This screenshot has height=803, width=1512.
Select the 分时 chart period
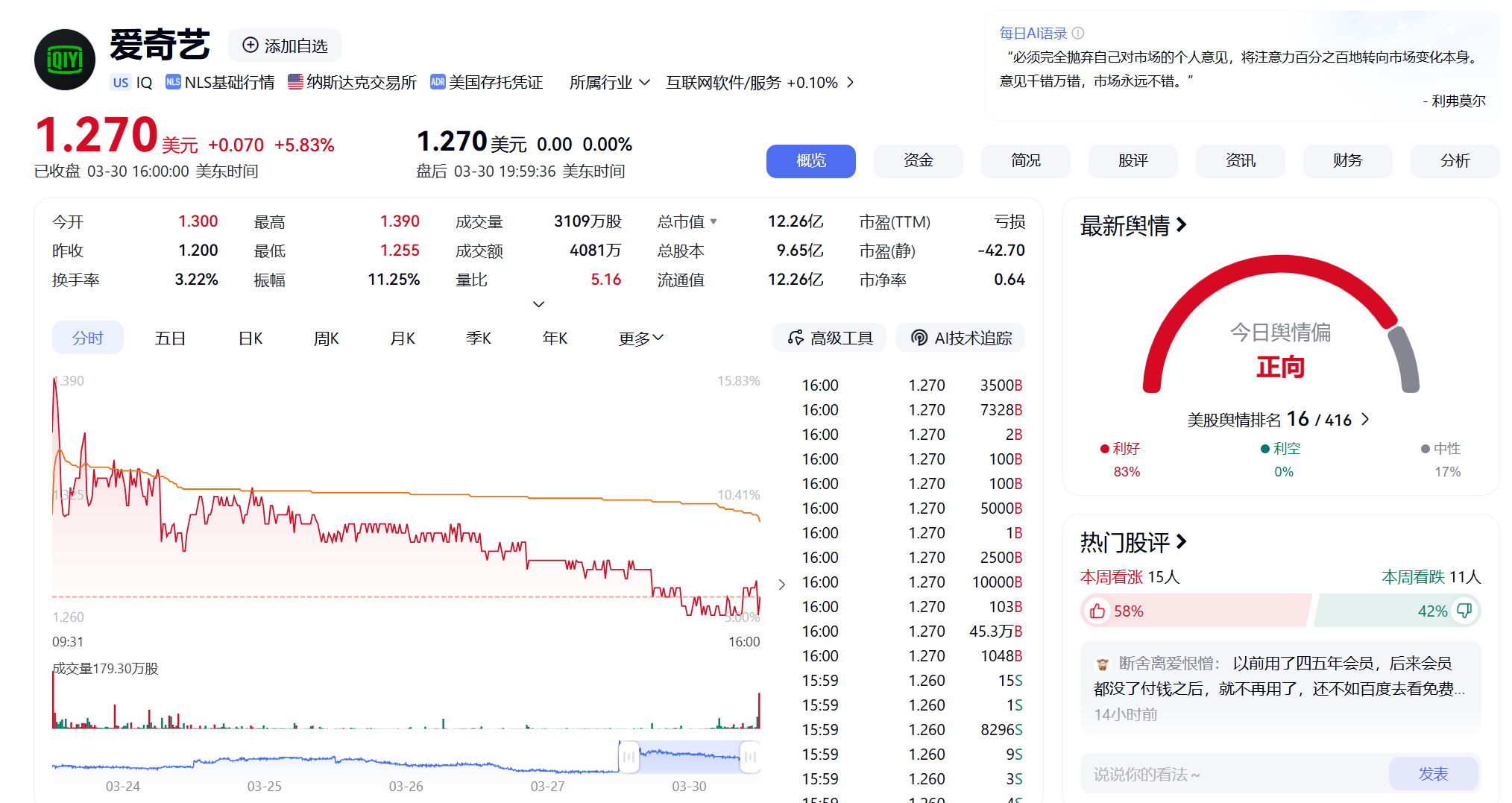coord(87,338)
